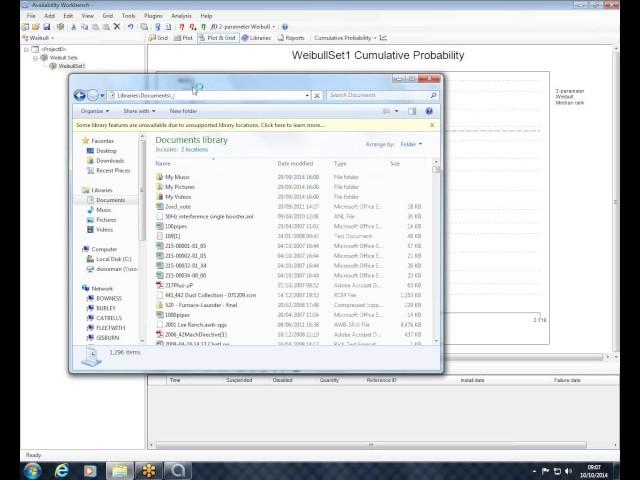Open Internet Explorer from the taskbar
The image size is (640, 480).
61,471
